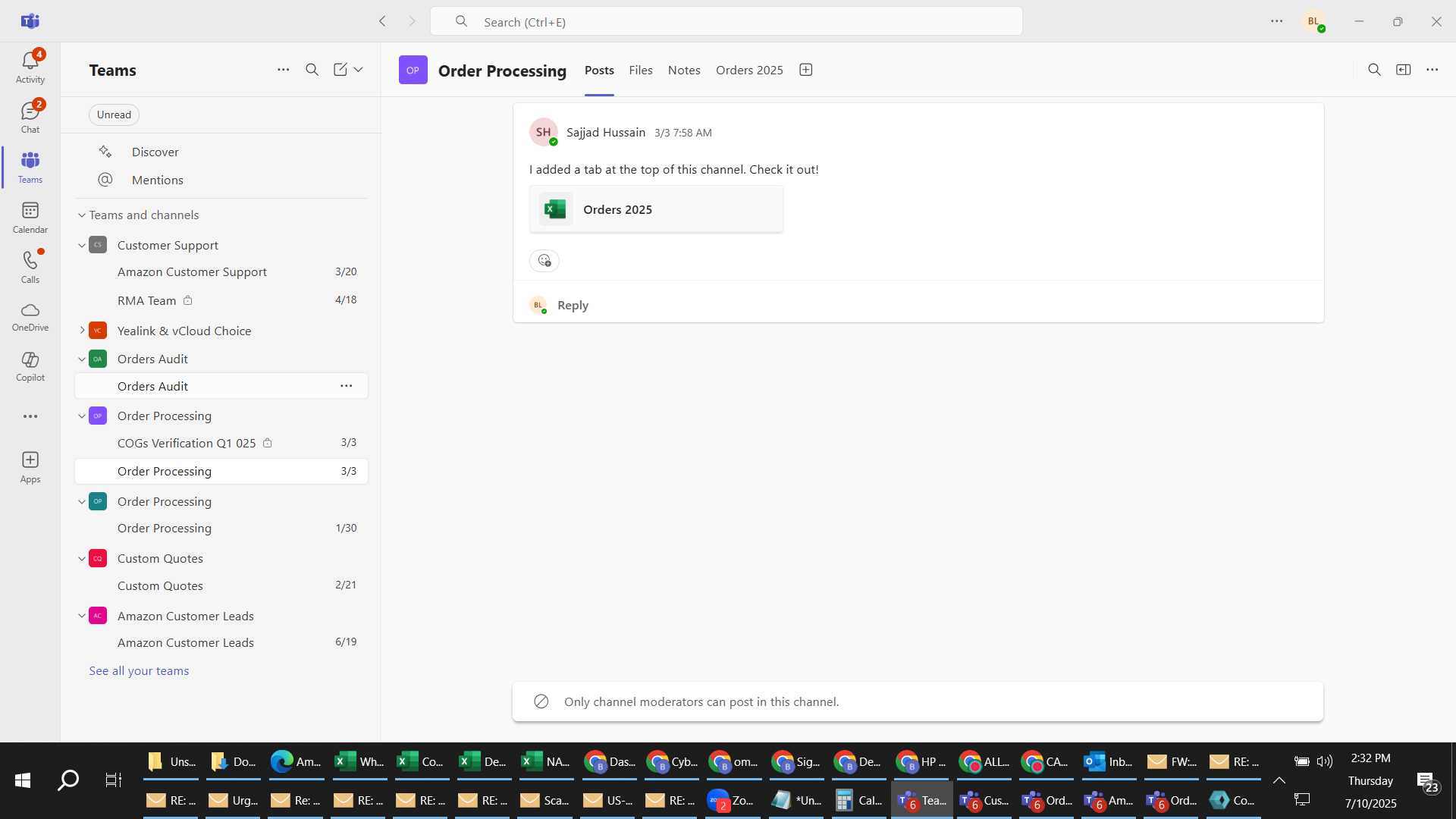Open compose options dropdown arrow

click(x=358, y=70)
